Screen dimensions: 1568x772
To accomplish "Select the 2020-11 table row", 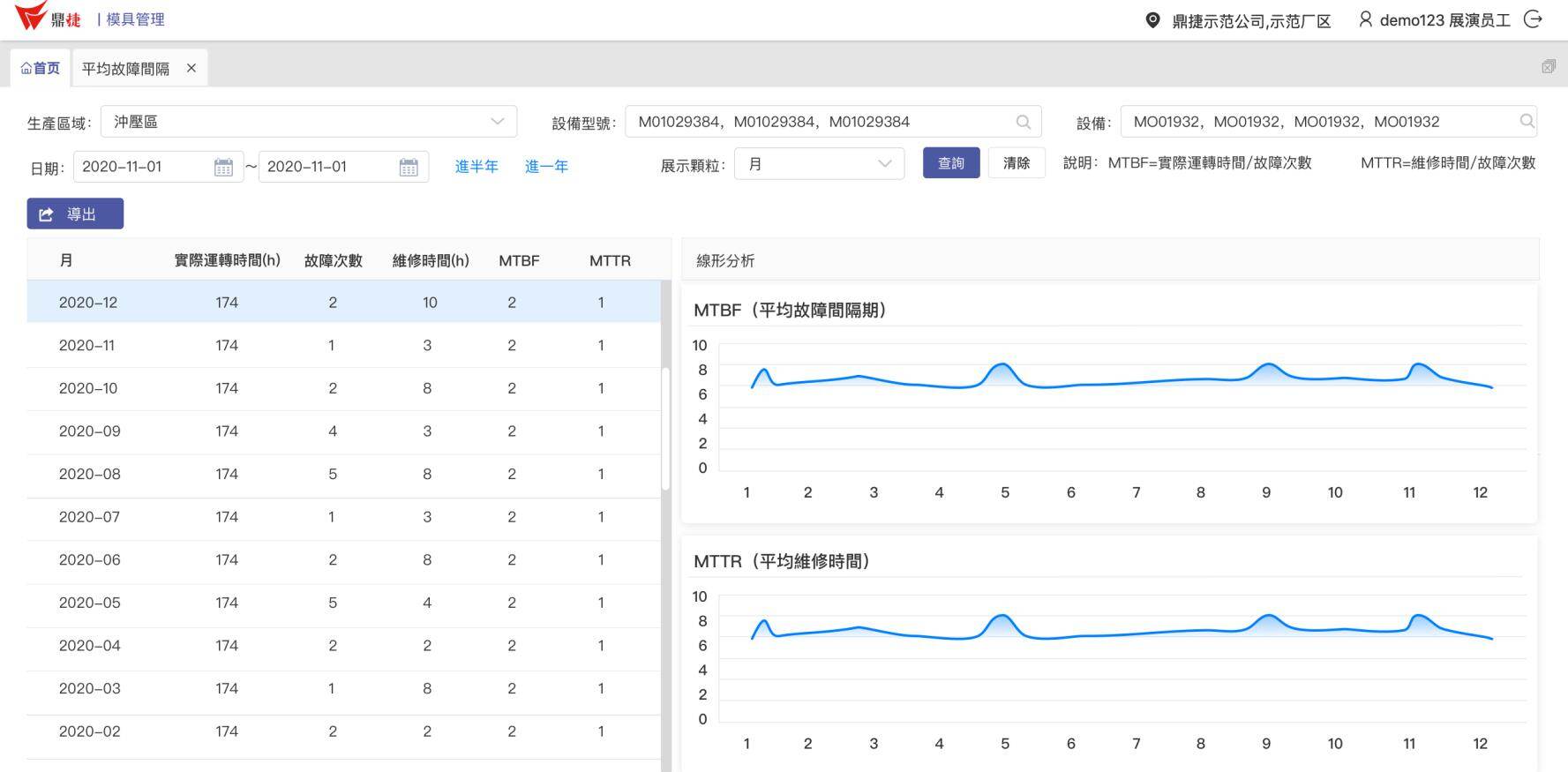I will tap(343, 346).
